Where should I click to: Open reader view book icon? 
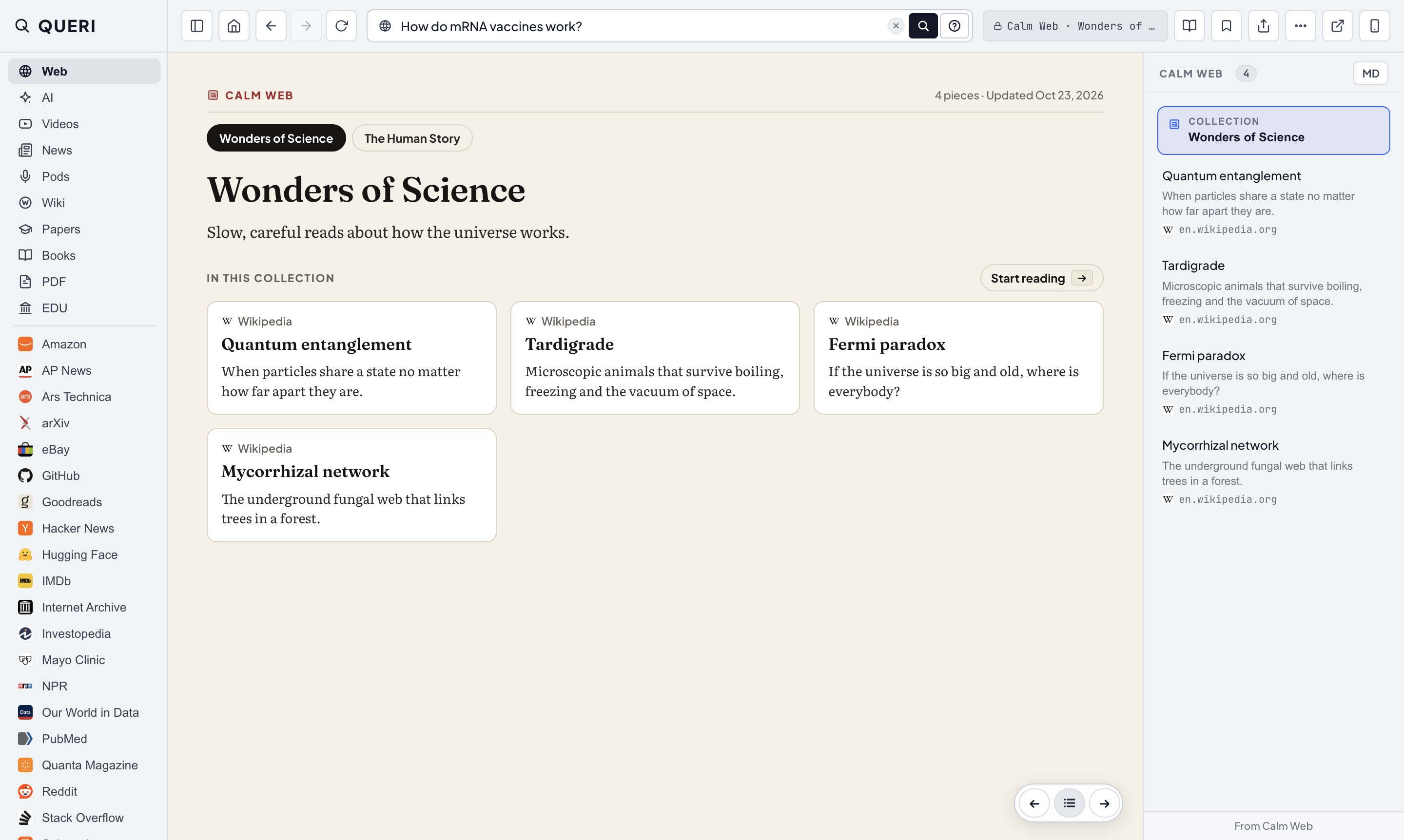click(x=1189, y=26)
